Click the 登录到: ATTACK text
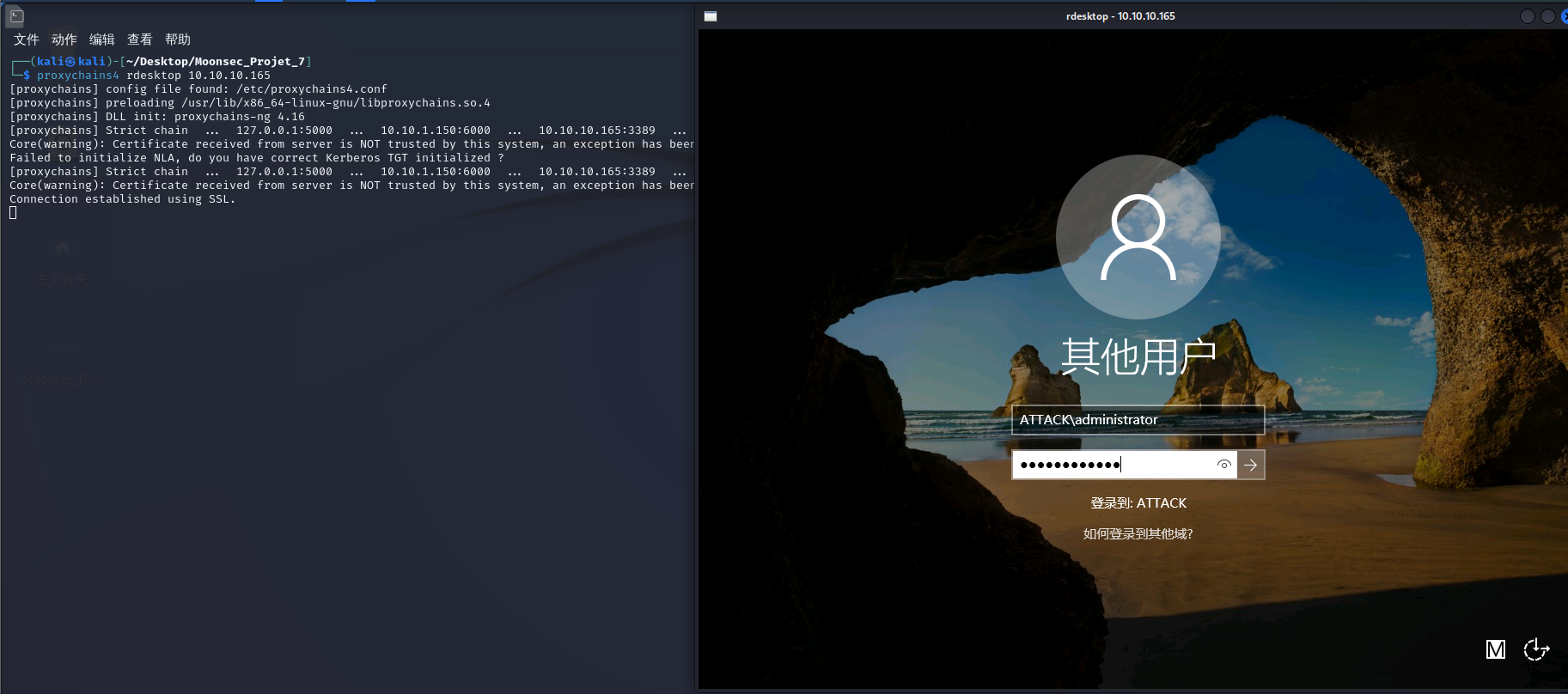1568x694 pixels. tap(1138, 503)
